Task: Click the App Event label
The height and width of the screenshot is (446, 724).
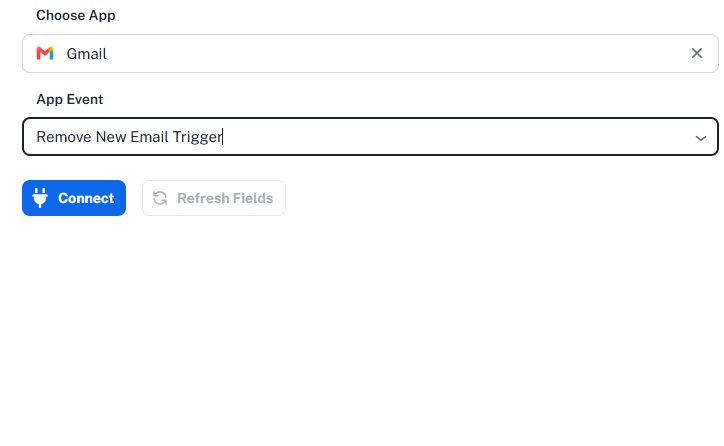Action: coord(70,99)
